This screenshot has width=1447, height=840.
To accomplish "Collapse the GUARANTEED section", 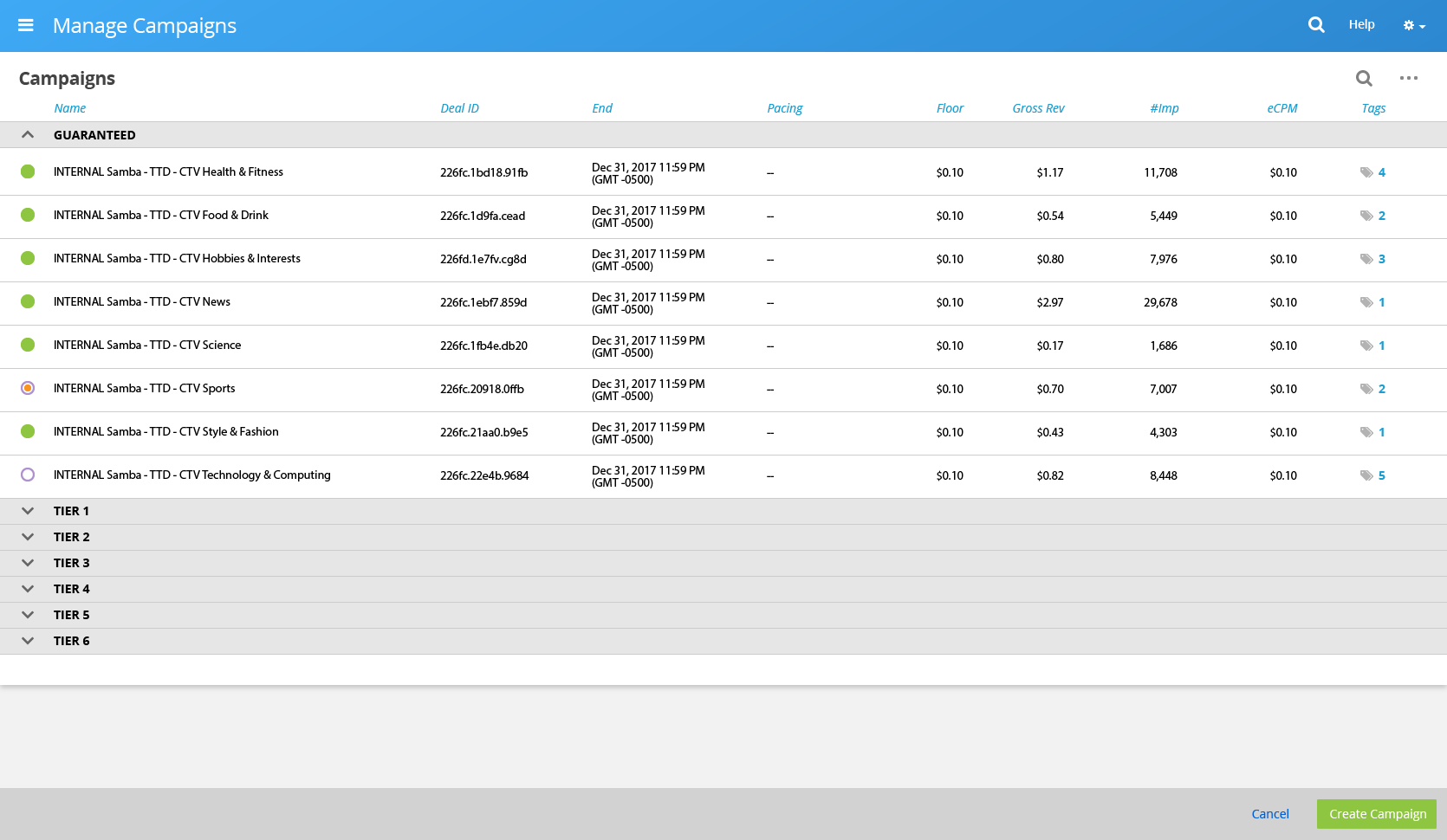I will pos(28,135).
